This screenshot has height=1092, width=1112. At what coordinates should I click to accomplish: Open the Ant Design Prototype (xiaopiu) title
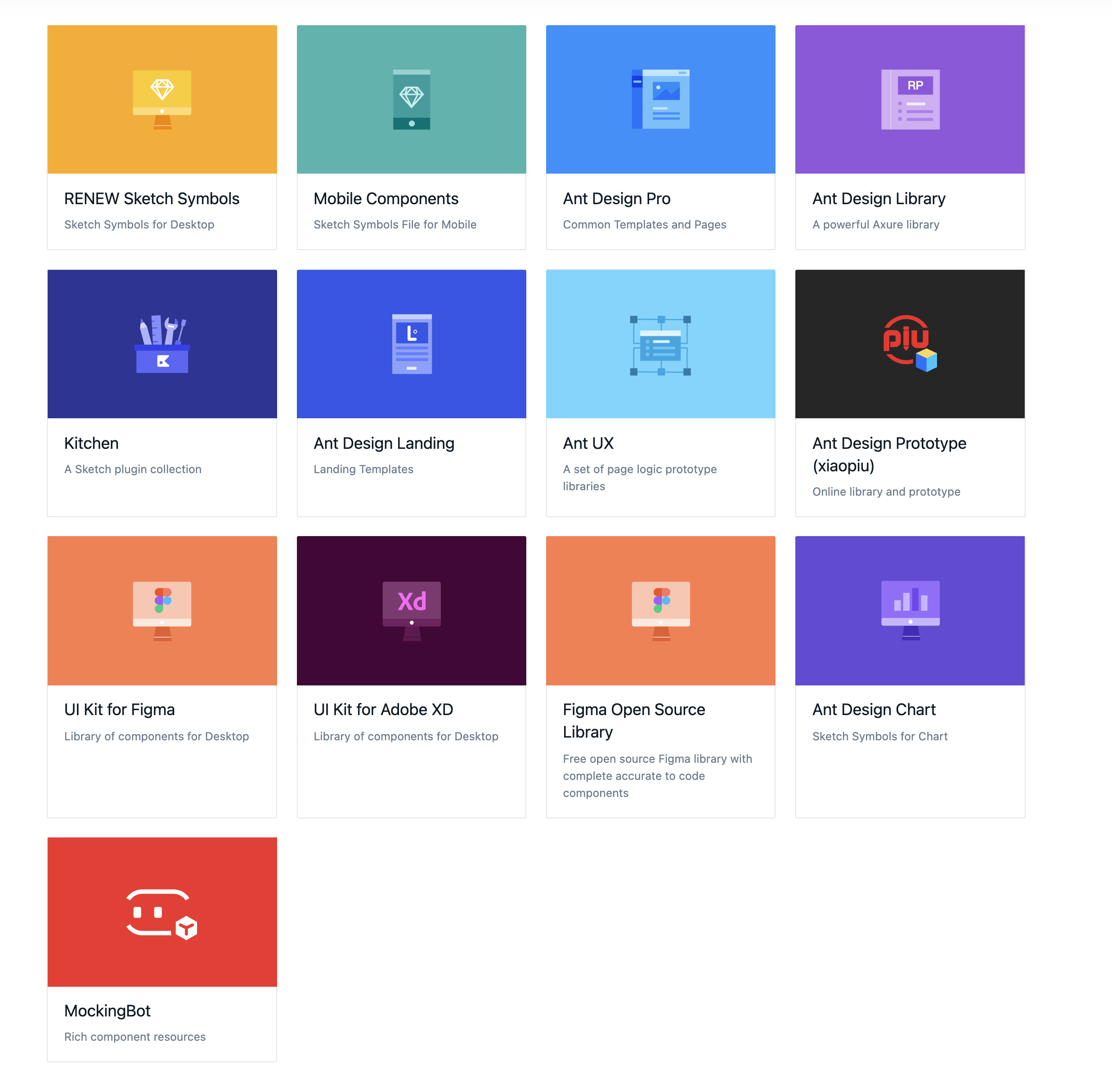point(888,454)
